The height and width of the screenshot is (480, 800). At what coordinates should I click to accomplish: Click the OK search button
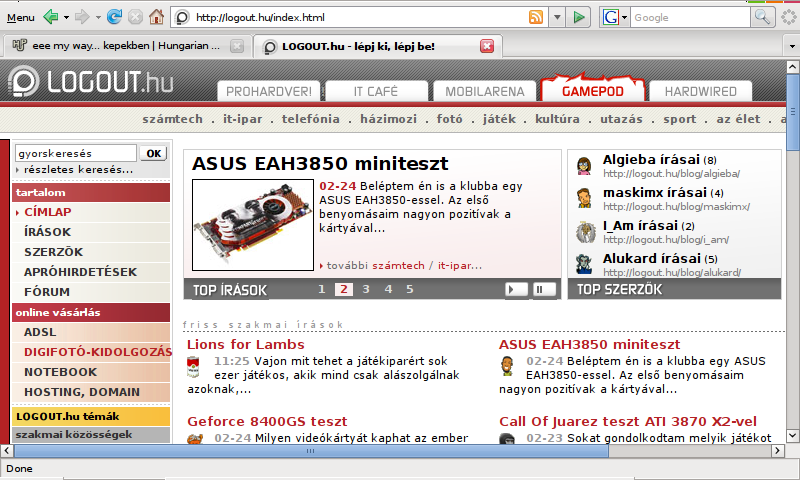[x=154, y=153]
